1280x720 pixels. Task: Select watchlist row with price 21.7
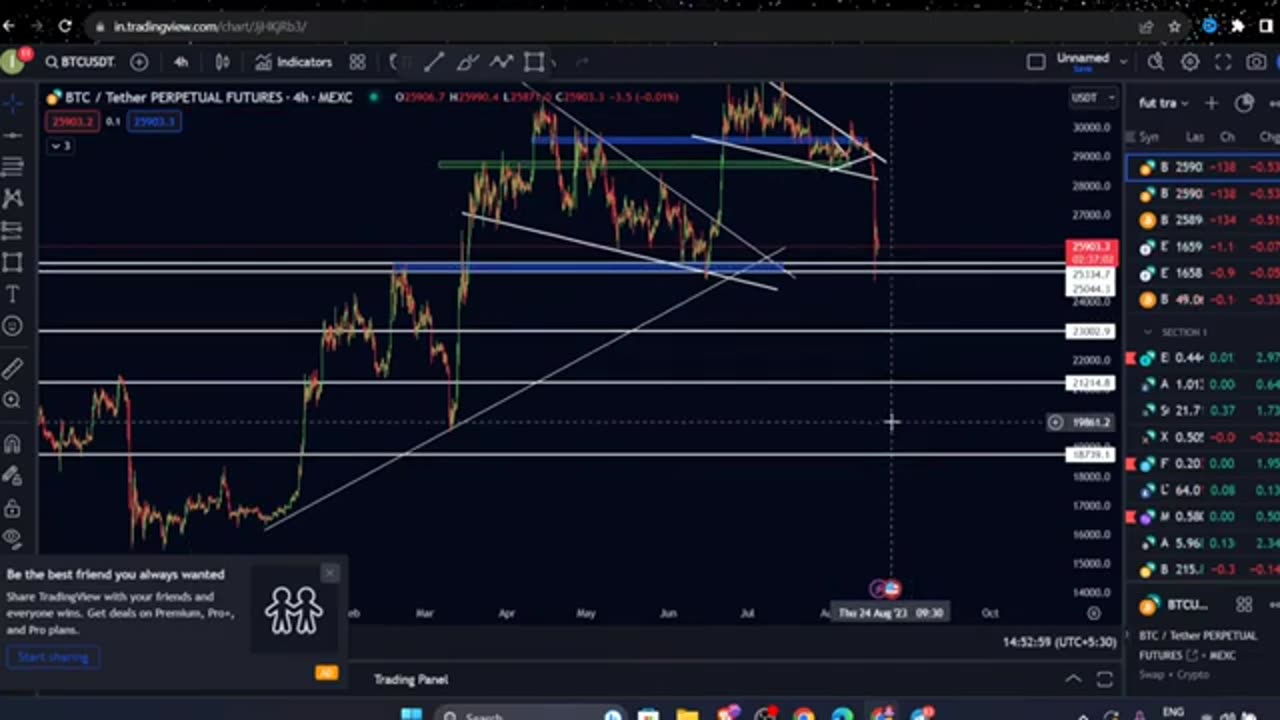(1203, 410)
